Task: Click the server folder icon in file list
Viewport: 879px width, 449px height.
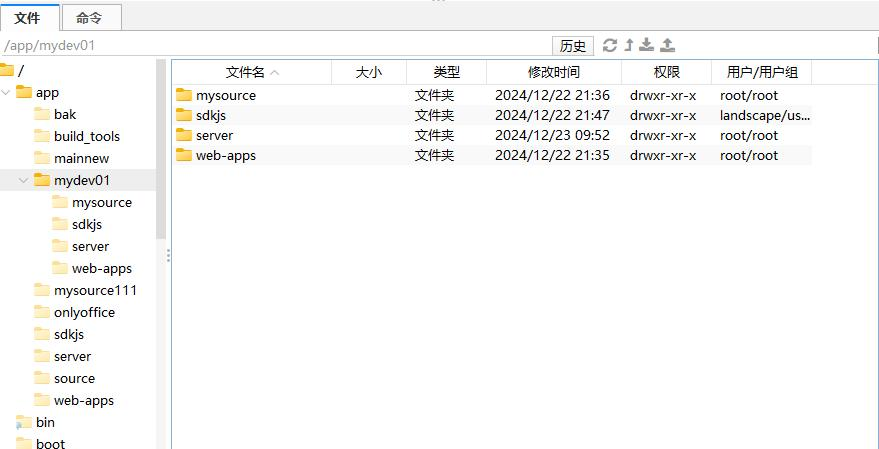Action: click(184, 135)
